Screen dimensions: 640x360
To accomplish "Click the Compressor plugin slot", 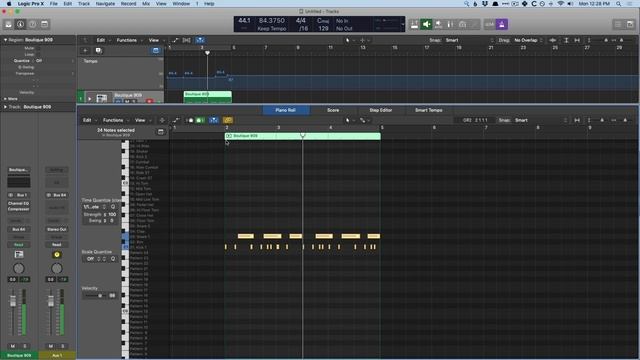I will pyautogui.click(x=18, y=209).
